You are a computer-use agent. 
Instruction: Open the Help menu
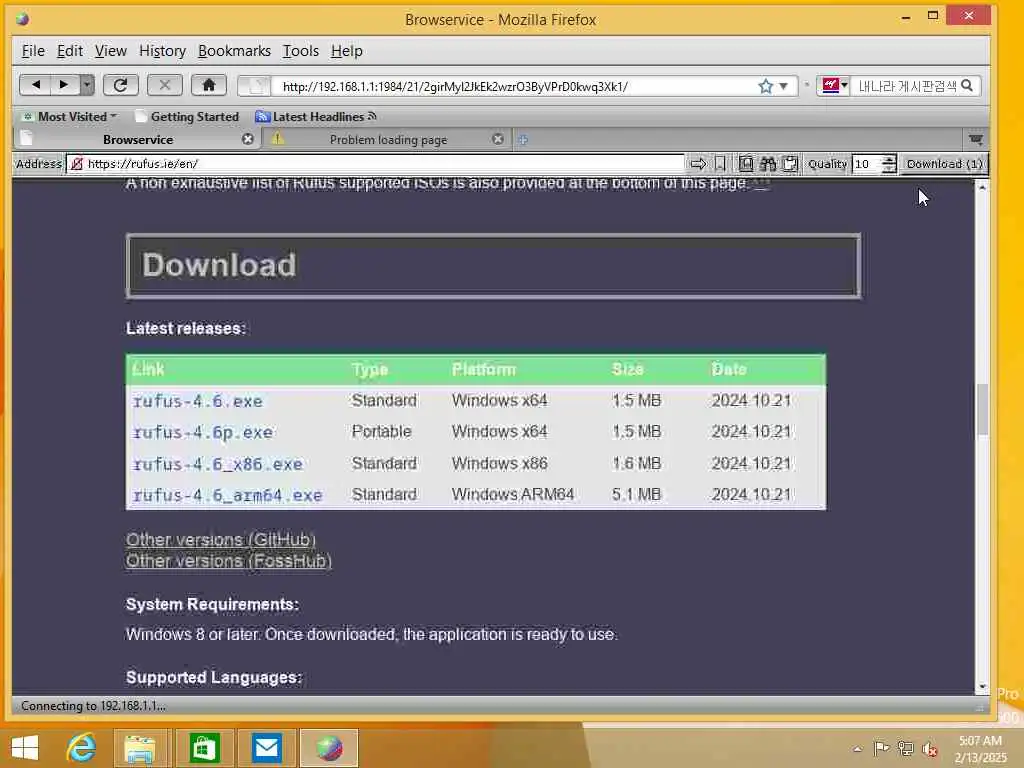(346, 51)
